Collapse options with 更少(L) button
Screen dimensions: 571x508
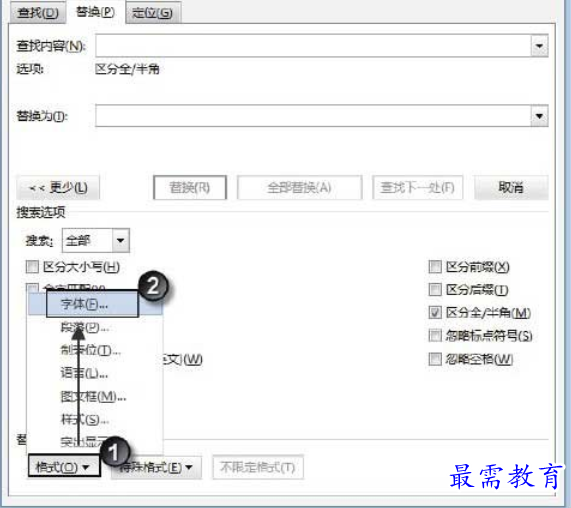58,188
